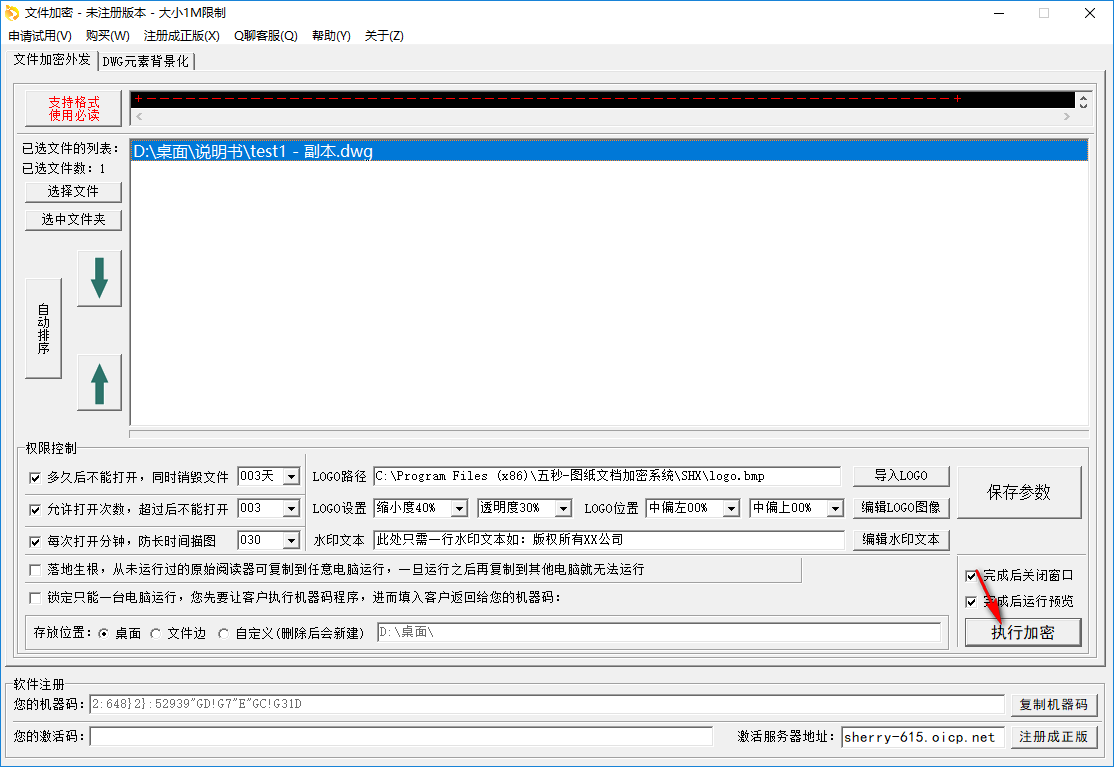Click the 您的激活码 input field
Screen dimensions: 1114x767
401,736
